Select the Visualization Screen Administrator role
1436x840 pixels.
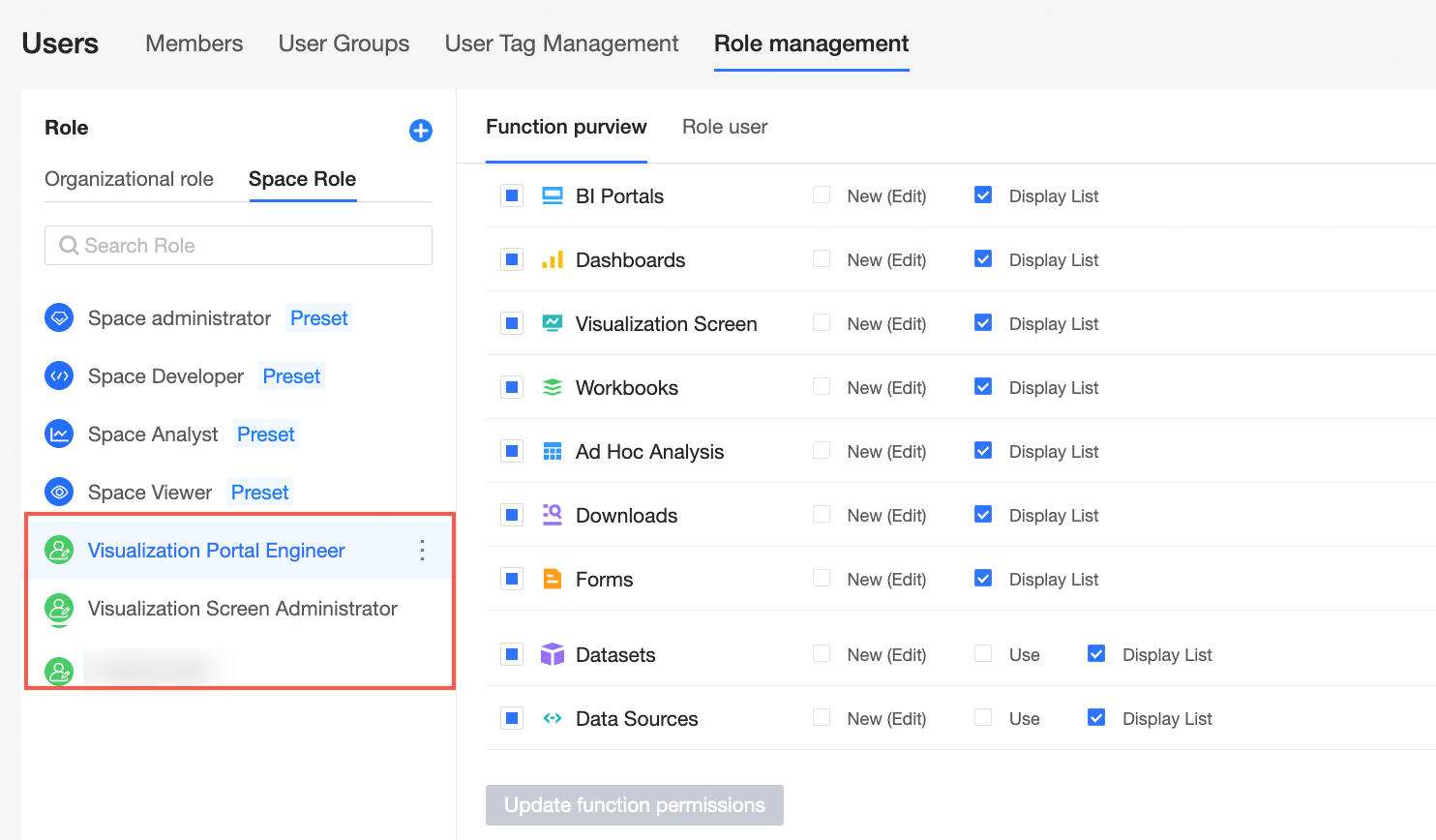click(242, 609)
